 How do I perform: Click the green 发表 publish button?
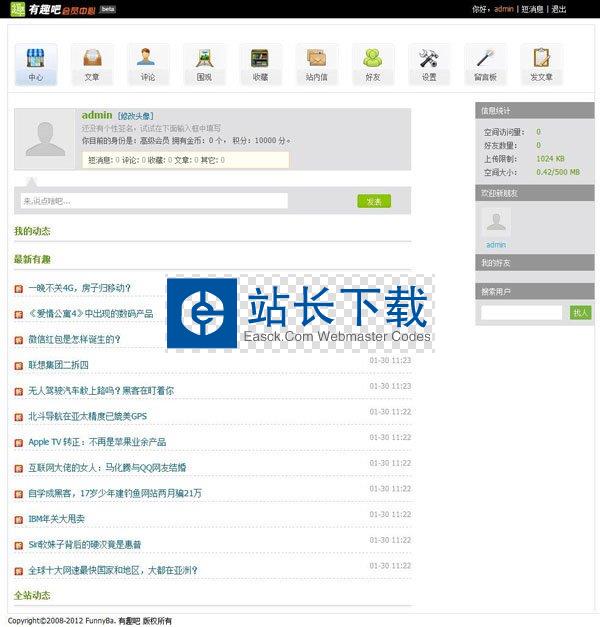point(373,201)
